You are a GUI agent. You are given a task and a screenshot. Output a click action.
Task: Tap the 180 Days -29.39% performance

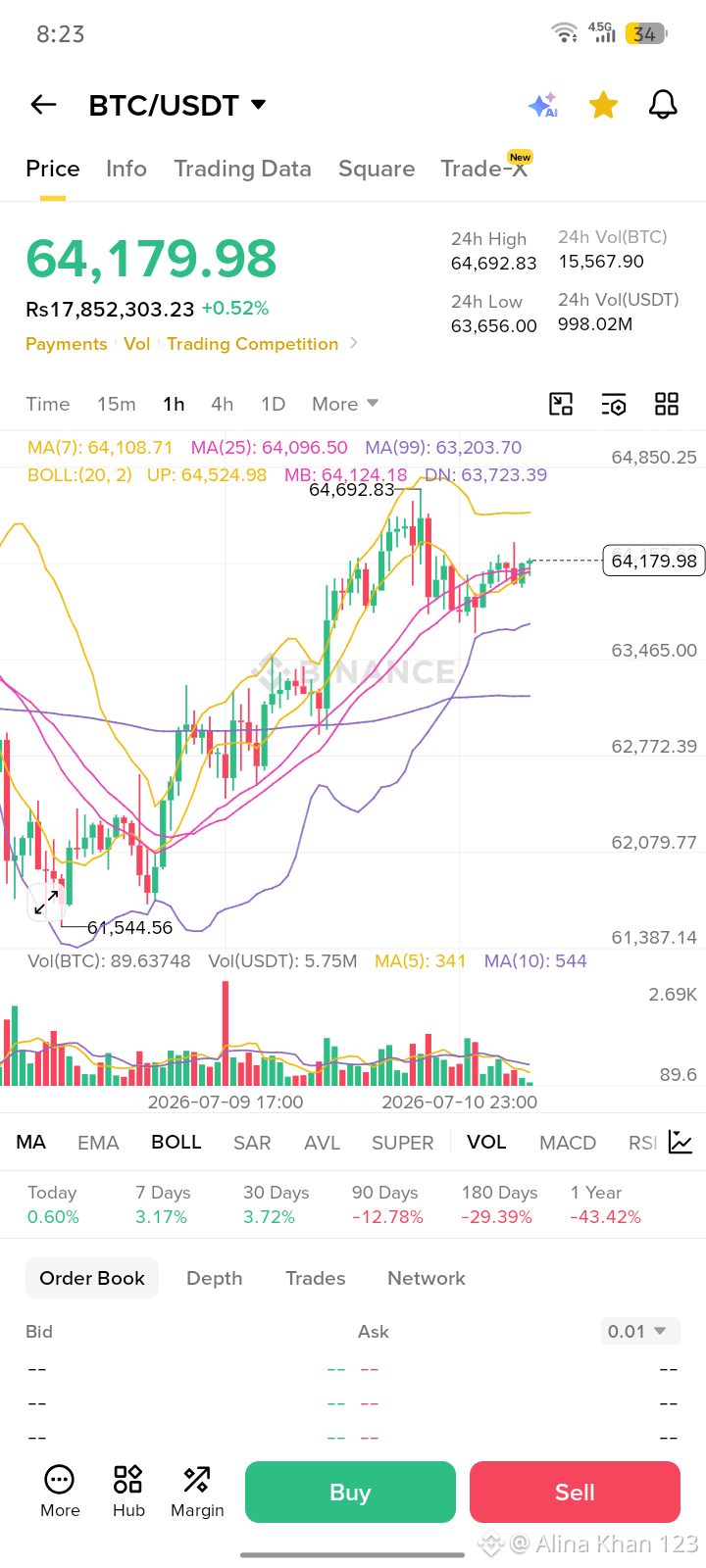[499, 1204]
